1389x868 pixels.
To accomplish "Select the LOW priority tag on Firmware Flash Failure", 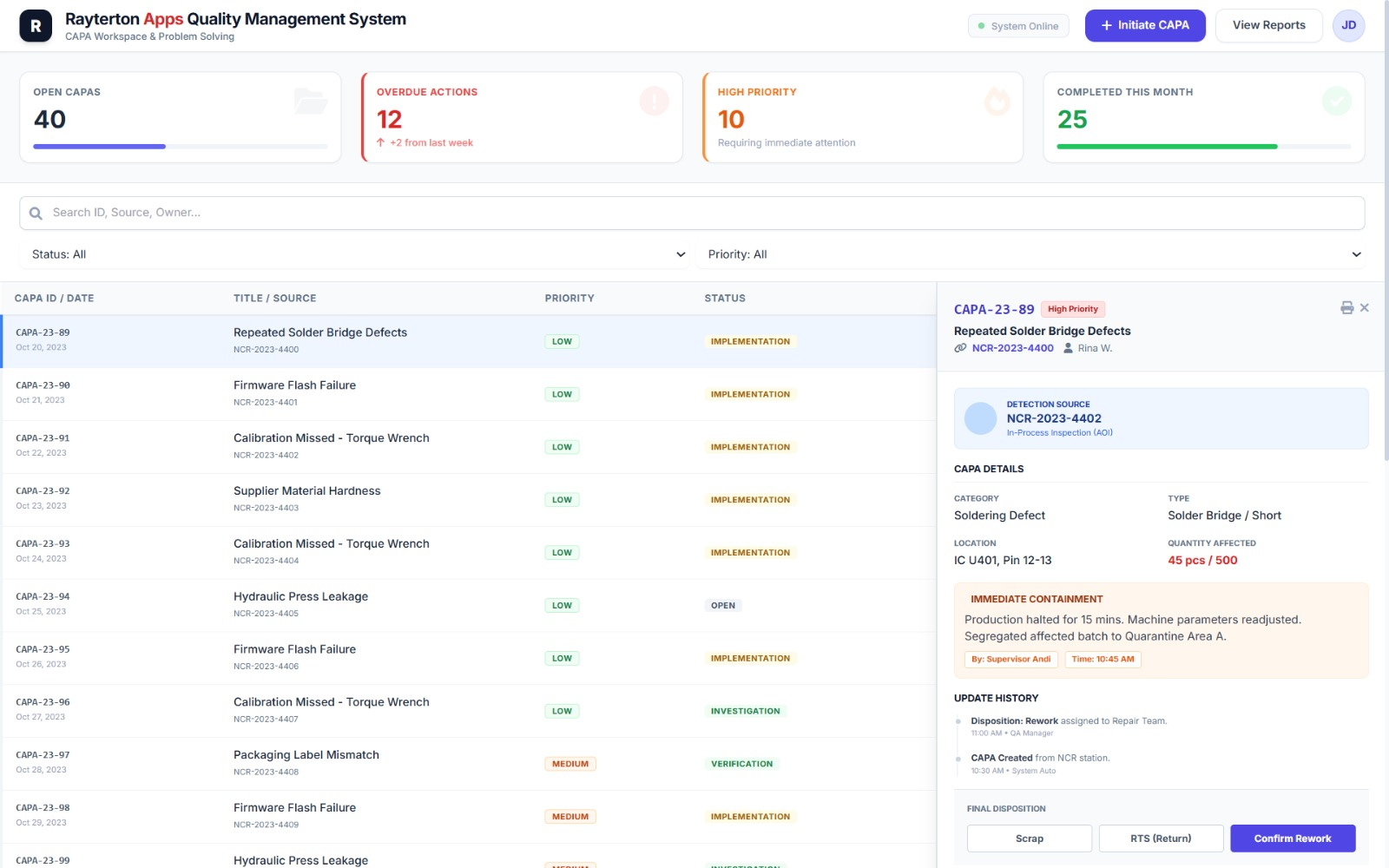I will [x=562, y=393].
